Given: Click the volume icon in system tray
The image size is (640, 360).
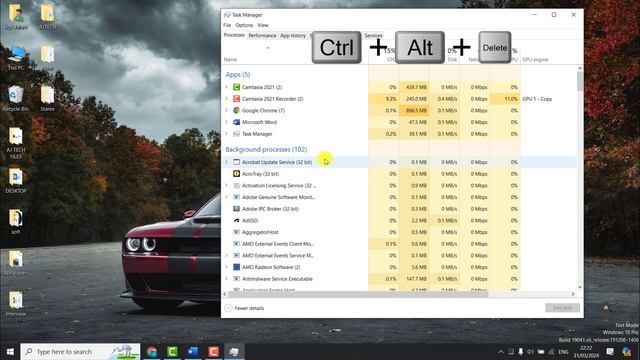Looking at the screenshot, I should click(530, 351).
